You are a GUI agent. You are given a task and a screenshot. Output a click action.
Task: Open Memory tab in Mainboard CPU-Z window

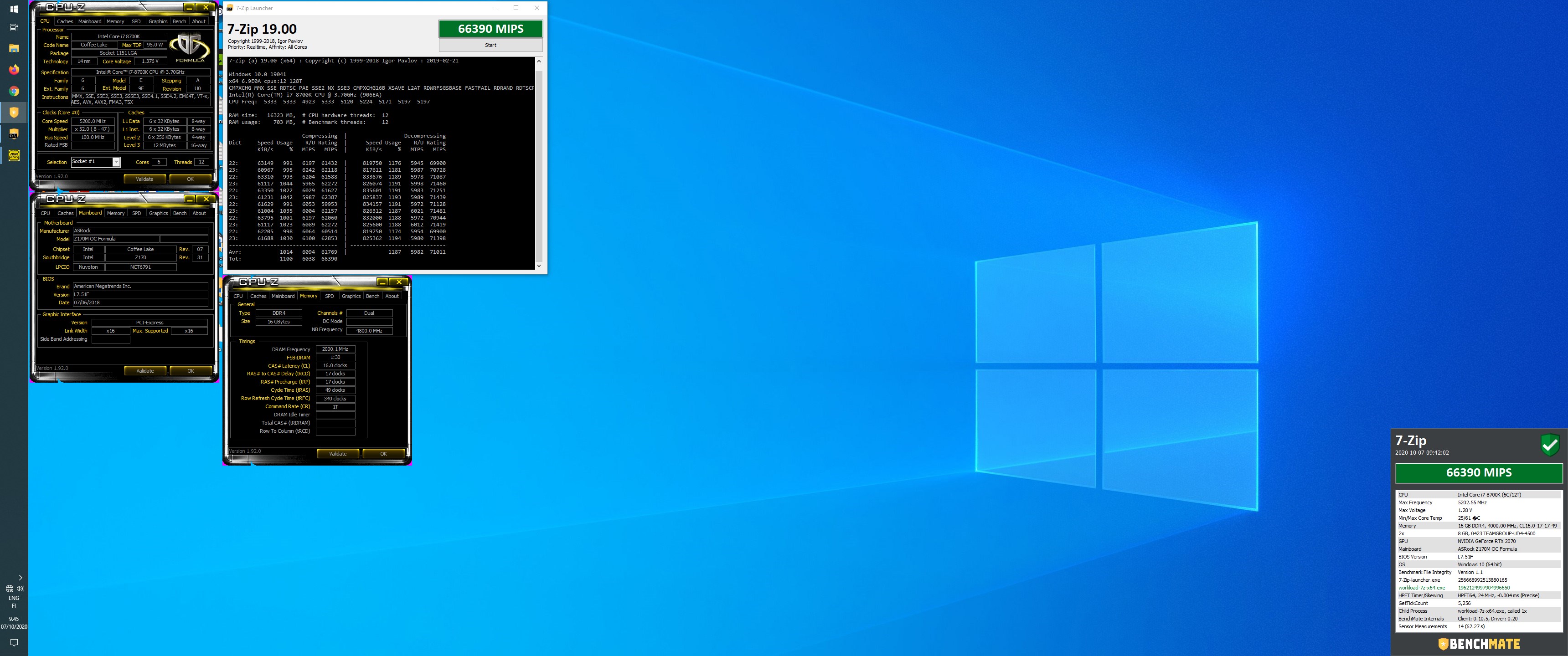(116, 214)
